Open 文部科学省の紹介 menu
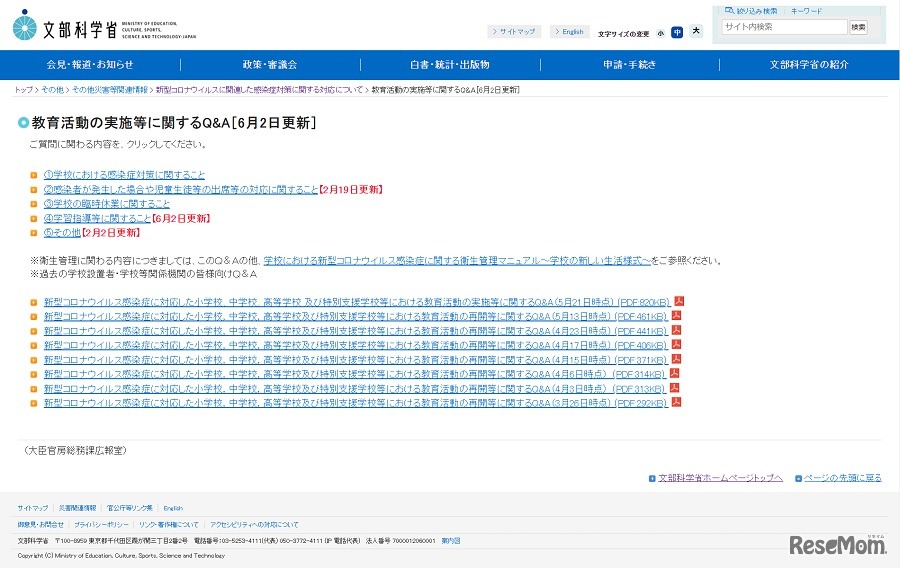 (809, 65)
